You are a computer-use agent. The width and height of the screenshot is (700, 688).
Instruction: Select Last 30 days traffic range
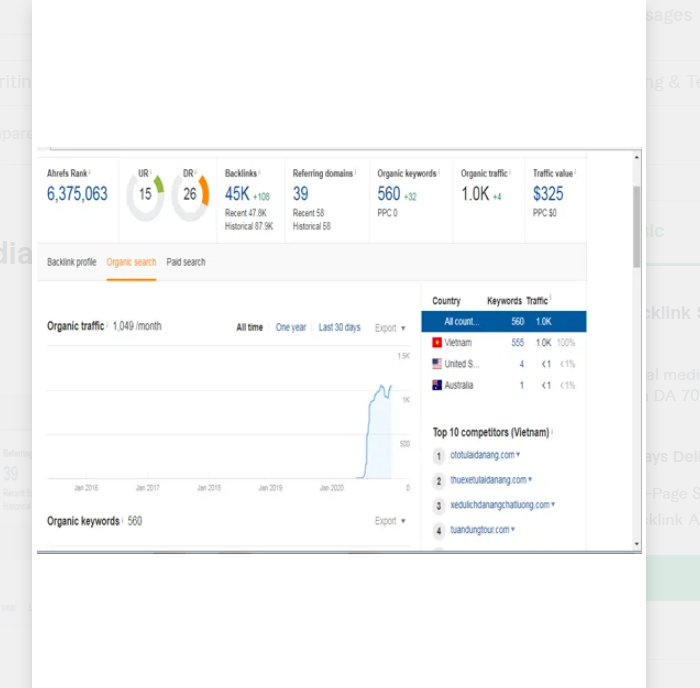(339, 327)
